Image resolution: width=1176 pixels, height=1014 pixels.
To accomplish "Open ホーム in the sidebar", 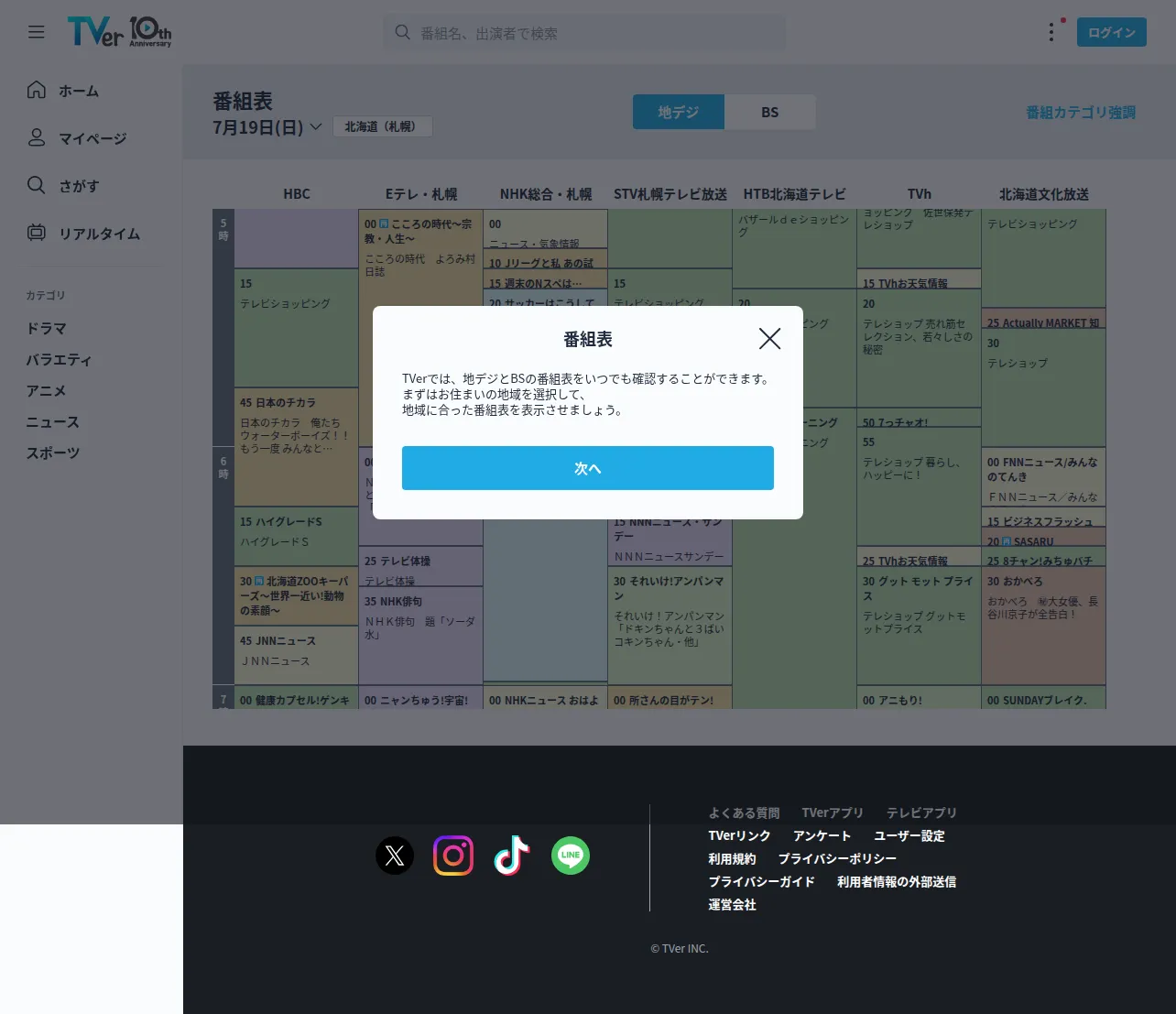I will [x=79, y=91].
